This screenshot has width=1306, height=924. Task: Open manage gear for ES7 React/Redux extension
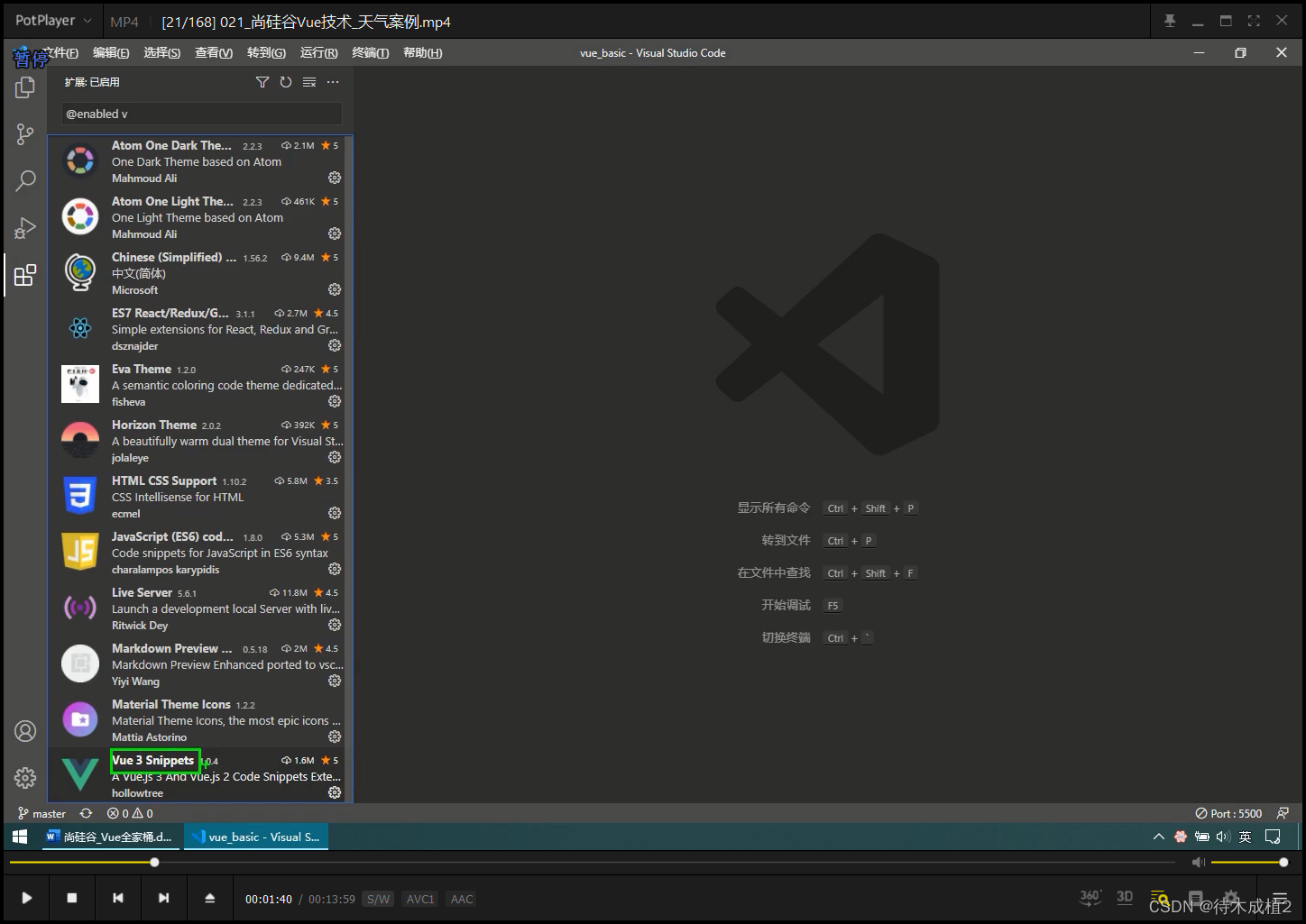coord(335,345)
